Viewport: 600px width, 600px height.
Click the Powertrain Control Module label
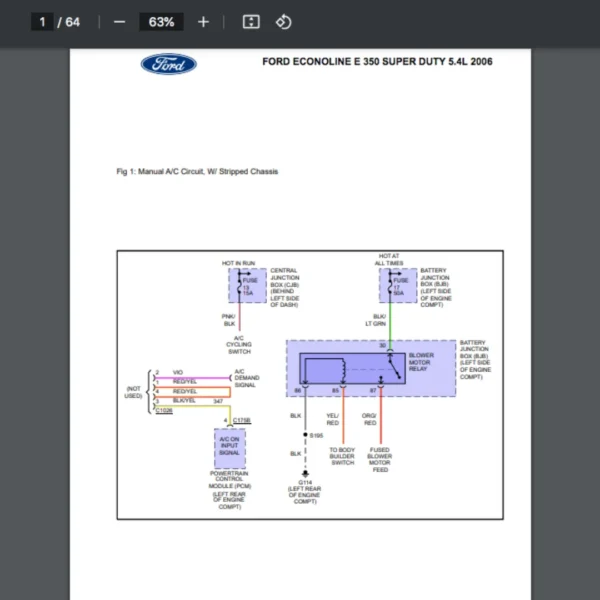[230, 490]
